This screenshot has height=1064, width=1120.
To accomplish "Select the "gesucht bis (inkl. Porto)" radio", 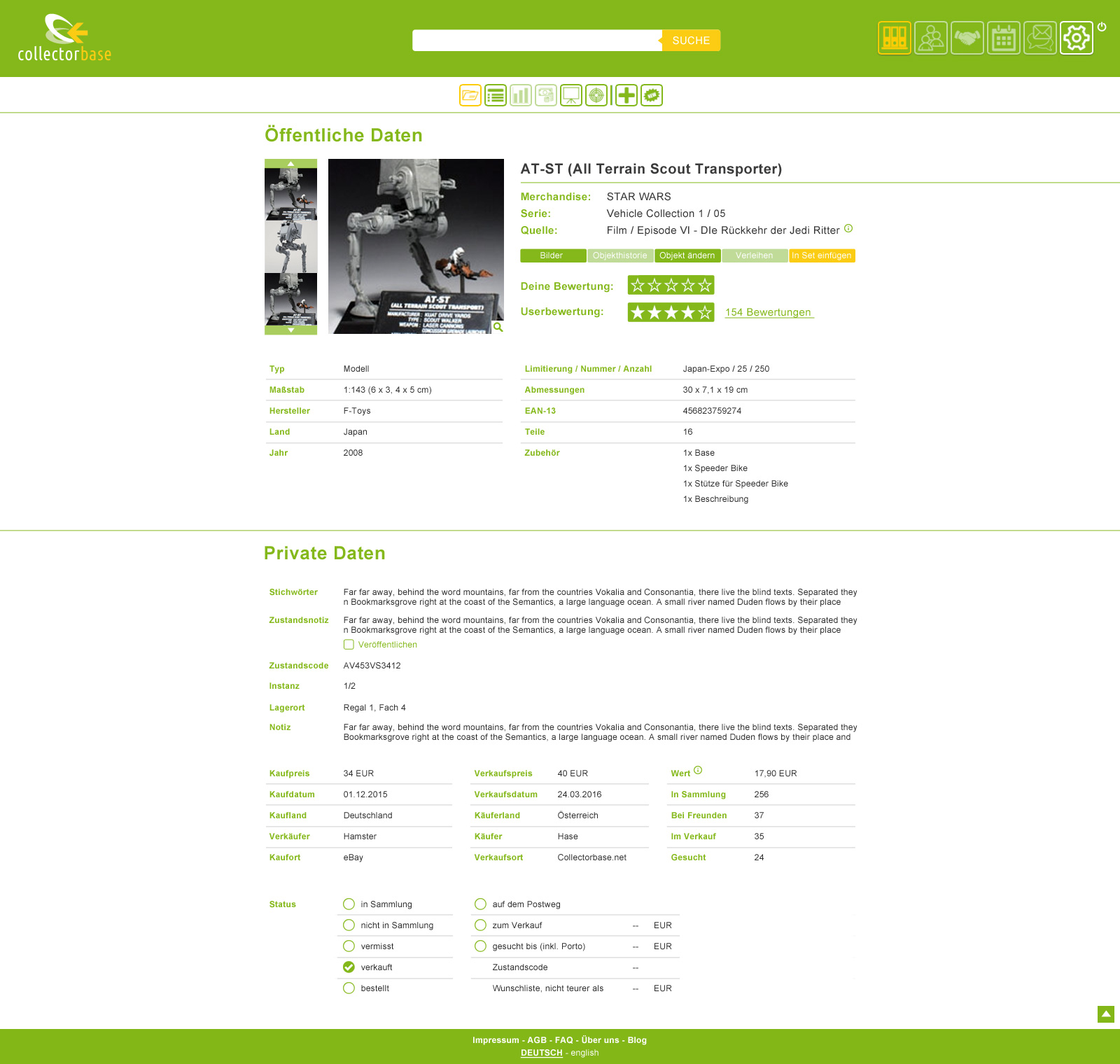I will pos(480,946).
